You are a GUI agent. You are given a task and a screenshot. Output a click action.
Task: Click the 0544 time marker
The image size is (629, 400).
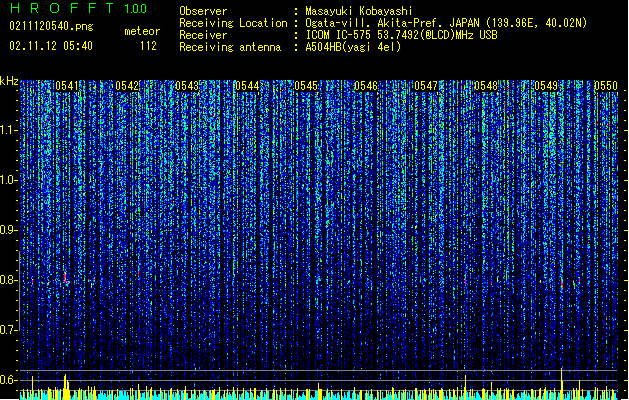[x=247, y=86]
